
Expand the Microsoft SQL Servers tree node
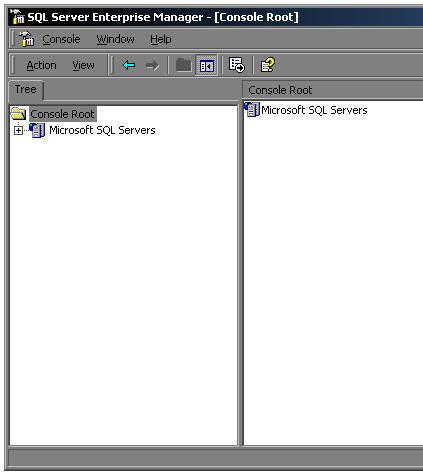(19, 131)
